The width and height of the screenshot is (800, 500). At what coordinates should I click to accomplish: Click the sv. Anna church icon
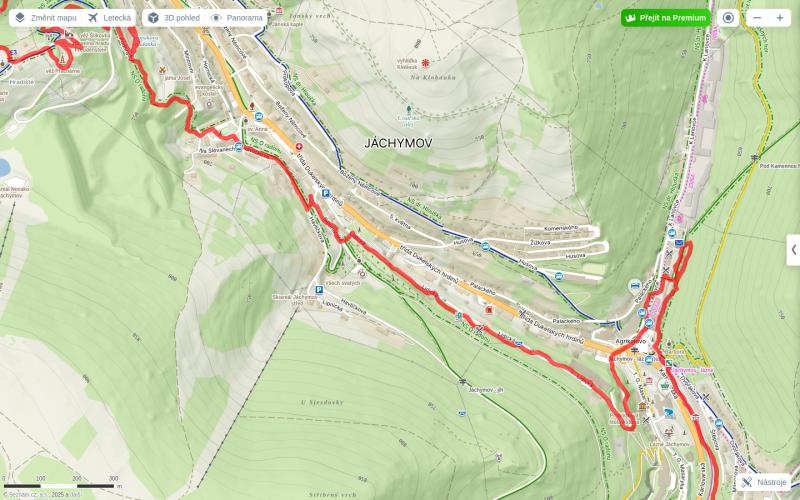[x=245, y=120]
